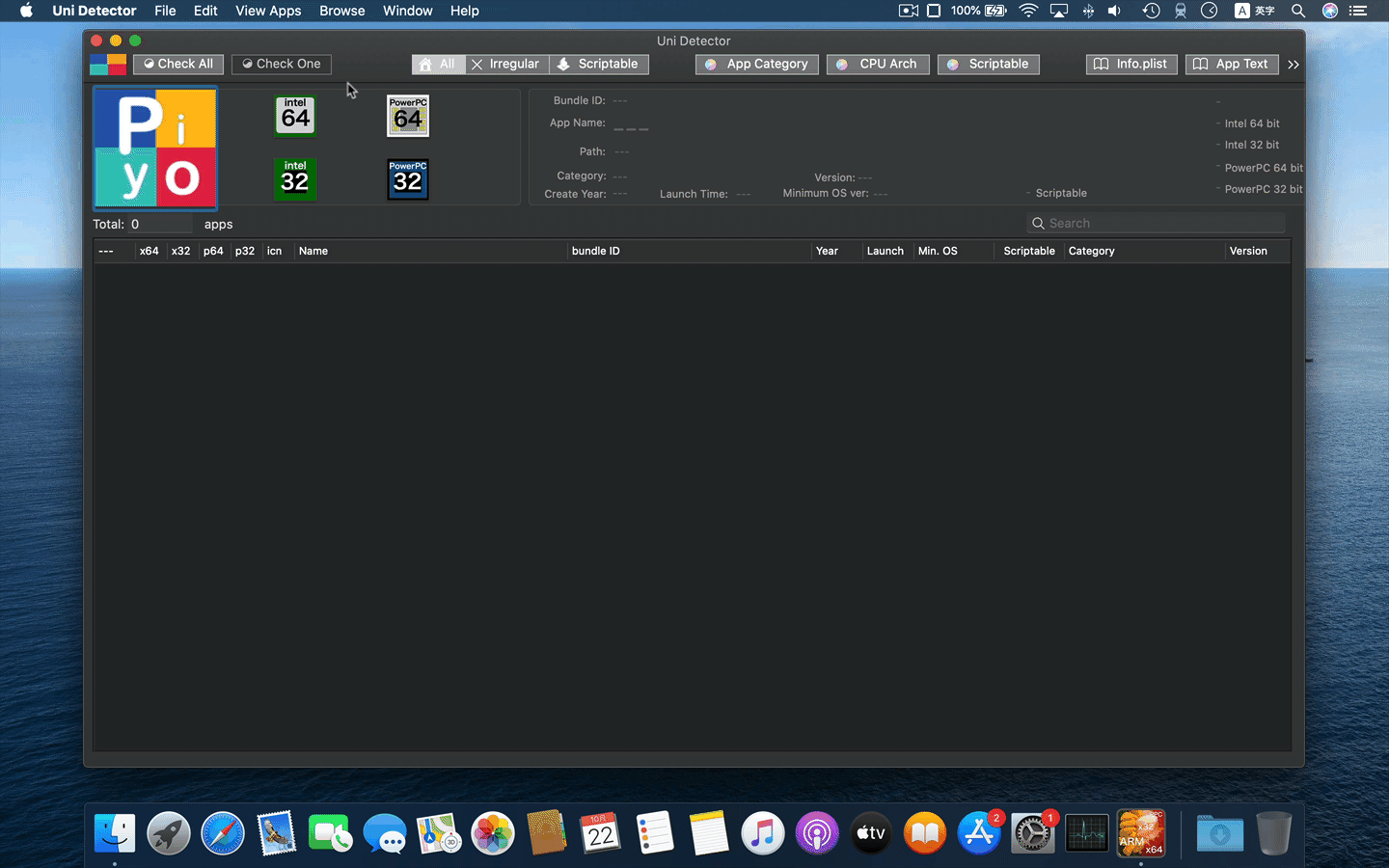Image resolution: width=1389 pixels, height=868 pixels.
Task: Open Finder from the Dock
Action: coord(115,832)
